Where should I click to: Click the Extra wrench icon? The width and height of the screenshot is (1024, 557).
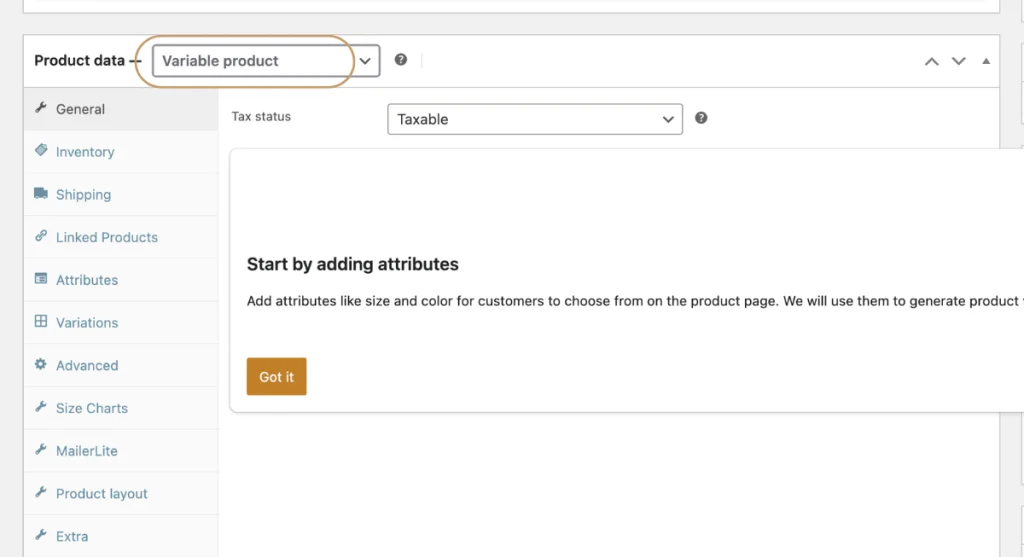click(40, 535)
